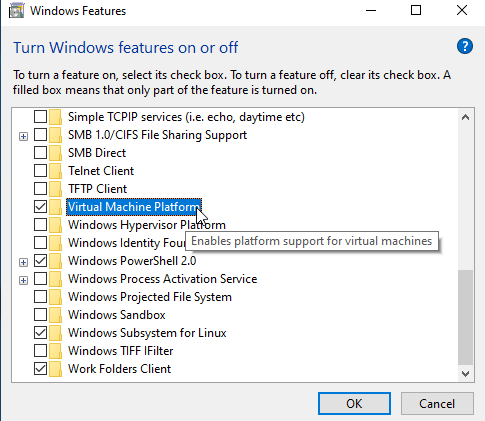Expand SMB 1.0/CIFS File Sharing Support node
The image size is (485, 421).
(23, 136)
